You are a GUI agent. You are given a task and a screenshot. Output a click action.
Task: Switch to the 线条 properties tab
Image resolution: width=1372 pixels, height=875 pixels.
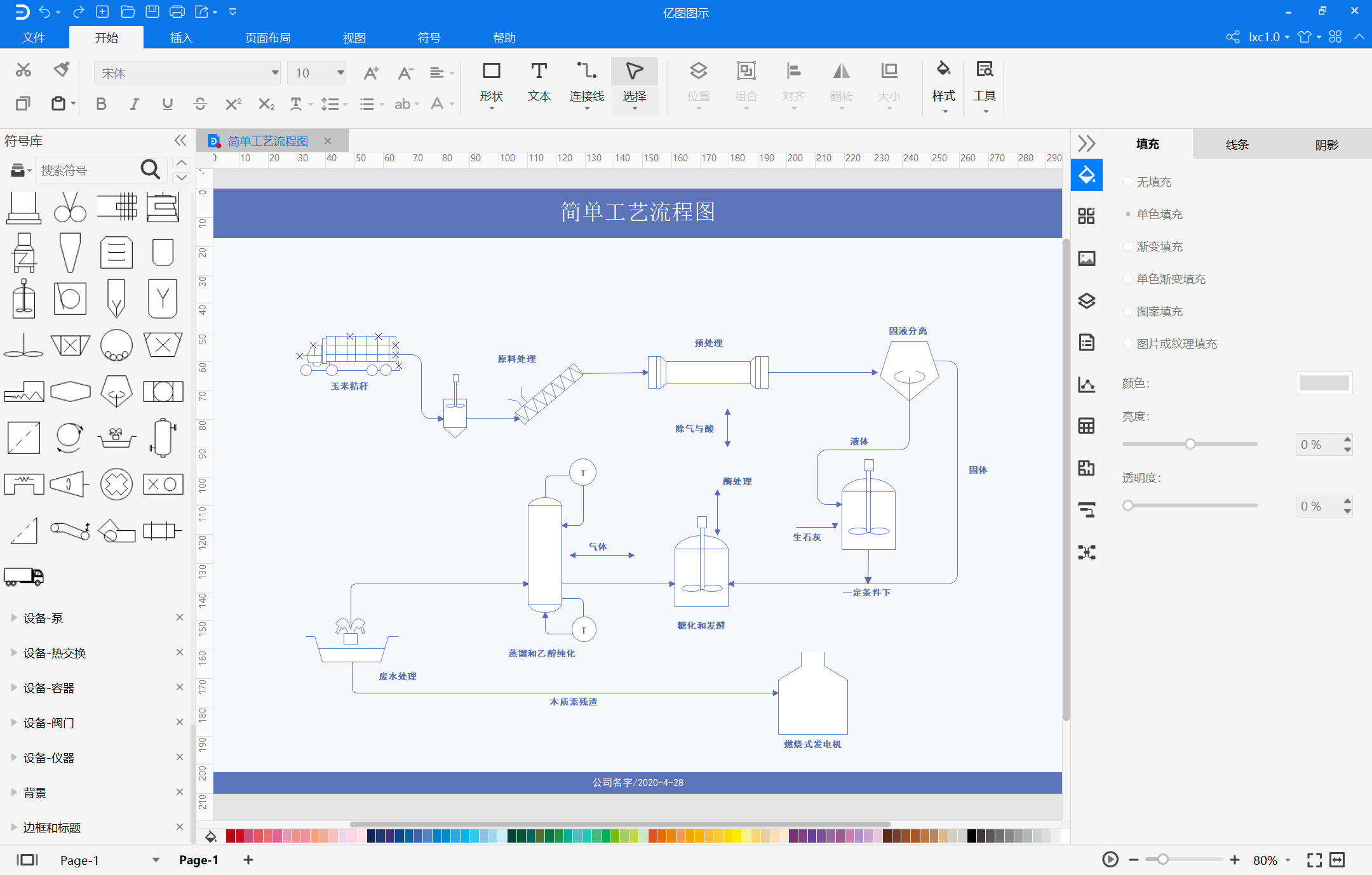coord(1237,145)
